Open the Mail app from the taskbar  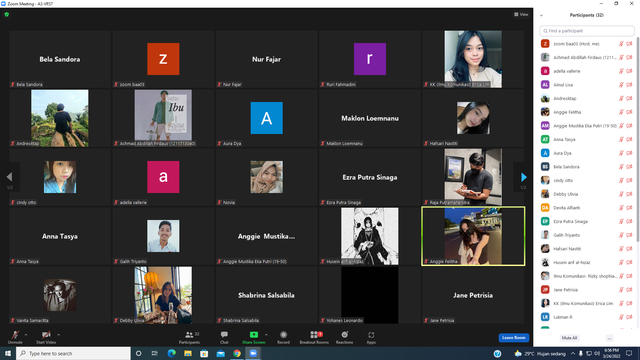click(x=220, y=353)
